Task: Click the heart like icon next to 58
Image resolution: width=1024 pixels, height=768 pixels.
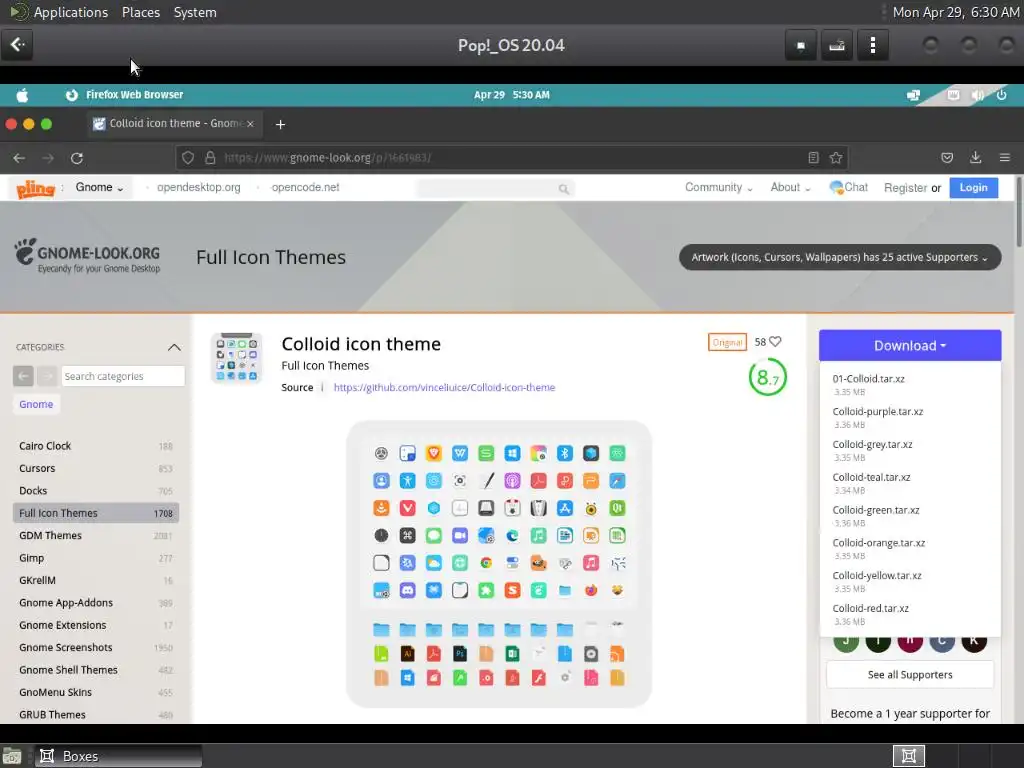Action: (x=775, y=342)
